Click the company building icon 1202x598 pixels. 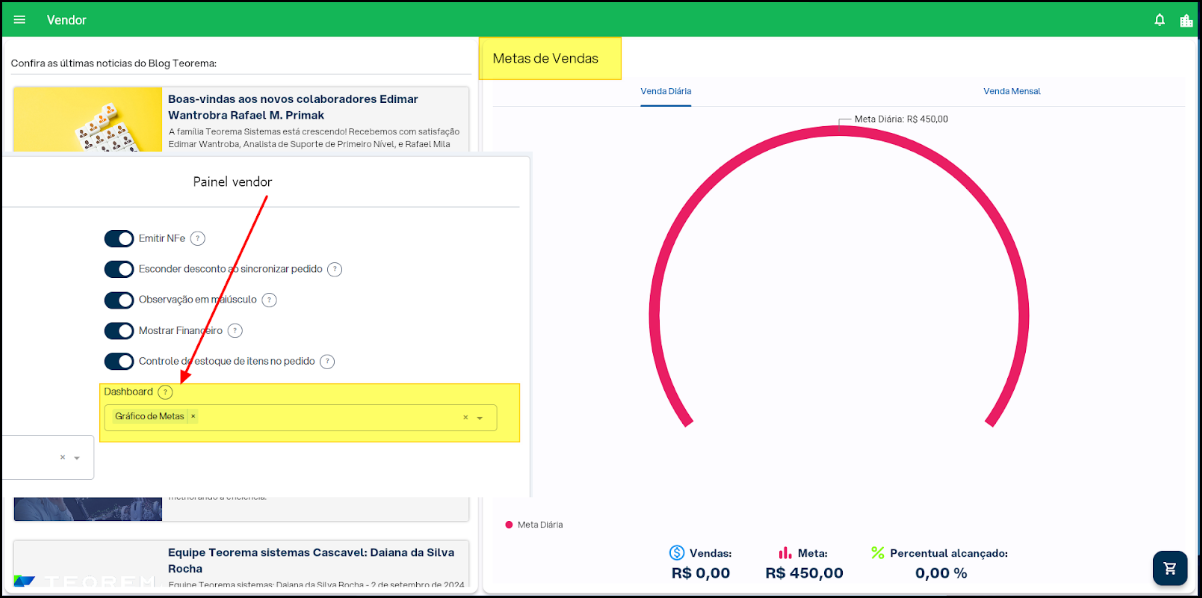pyautogui.click(x=1187, y=20)
